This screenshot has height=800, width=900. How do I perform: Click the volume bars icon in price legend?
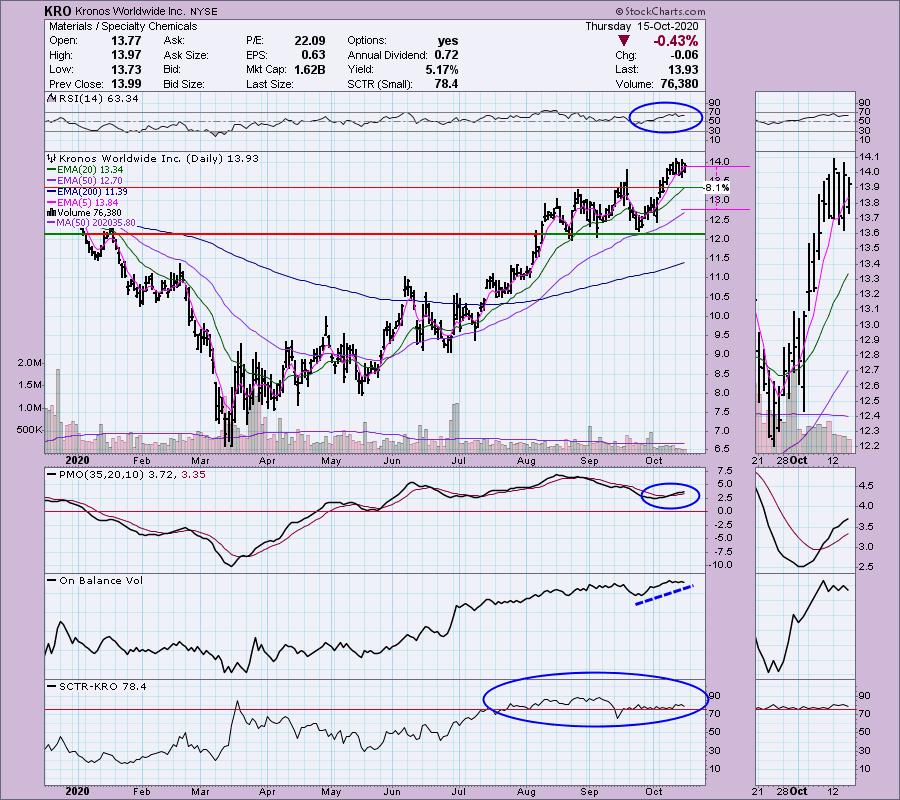click(52, 212)
